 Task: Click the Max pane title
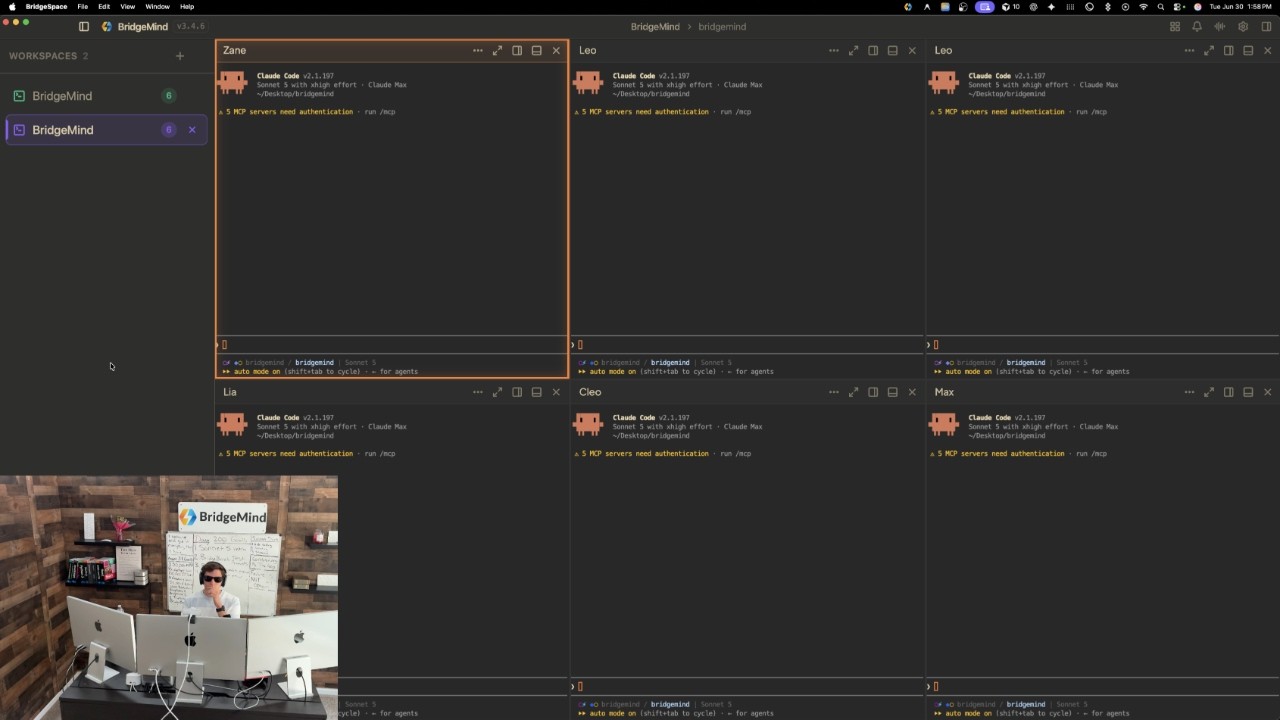(x=944, y=392)
